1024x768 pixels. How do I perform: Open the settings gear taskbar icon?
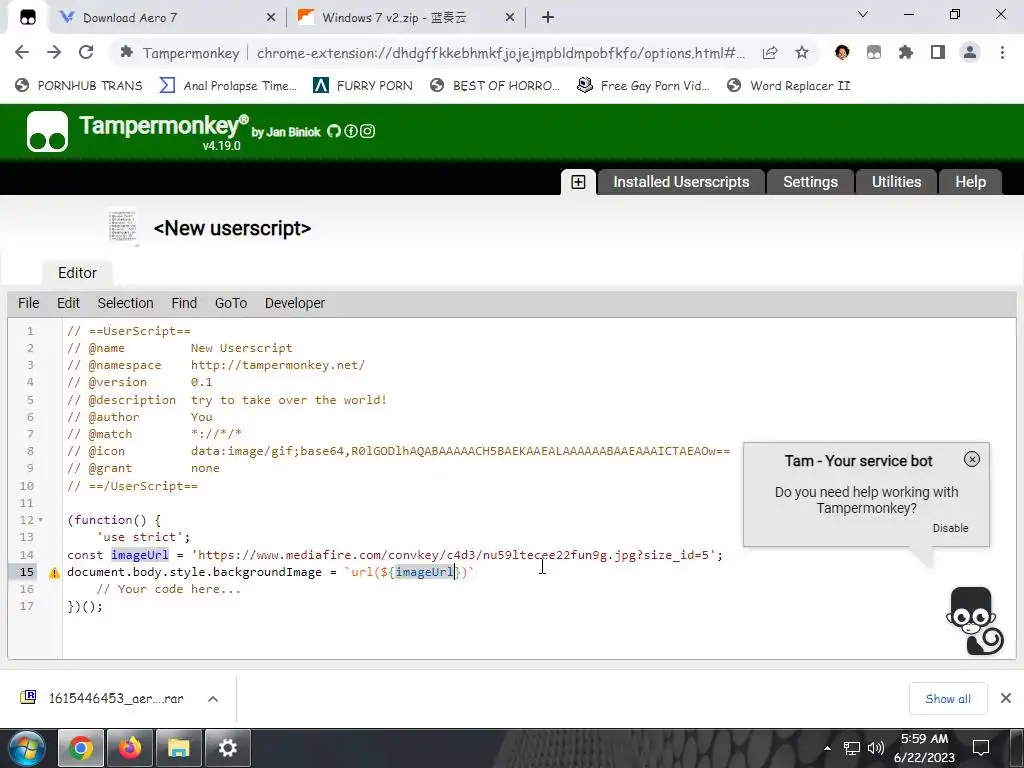pyautogui.click(x=227, y=748)
